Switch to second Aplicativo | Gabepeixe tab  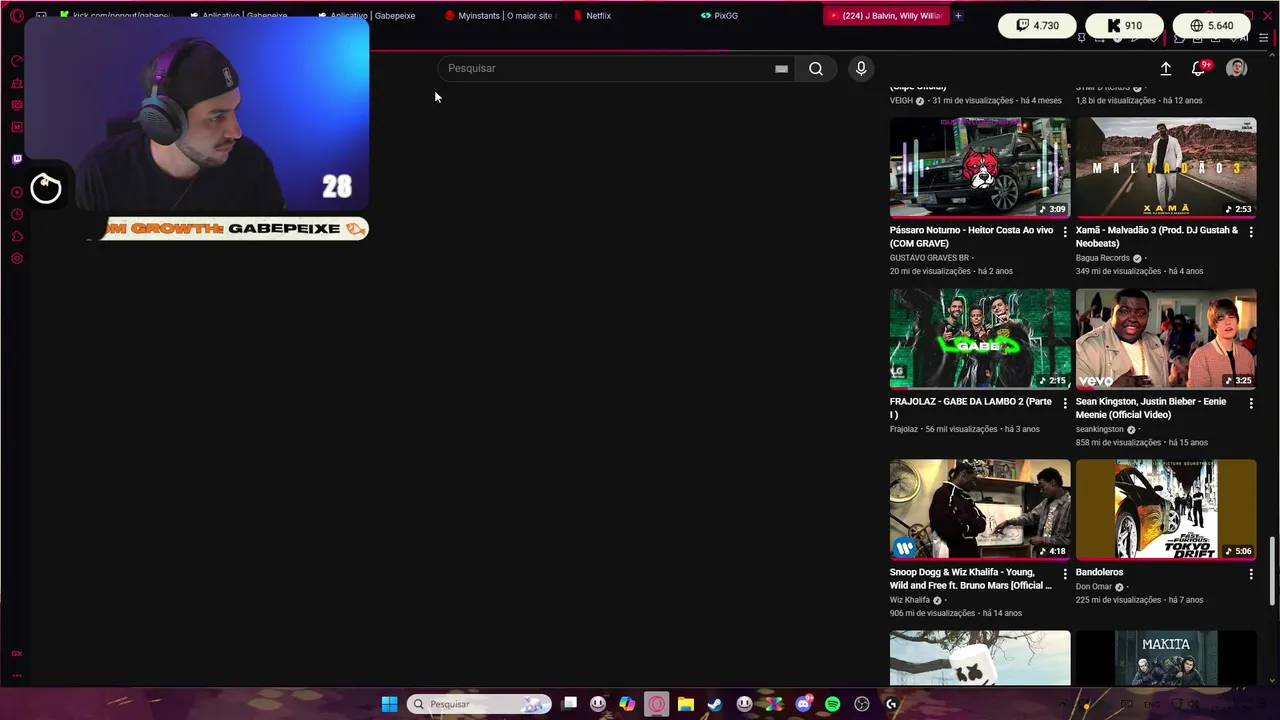coord(368,16)
